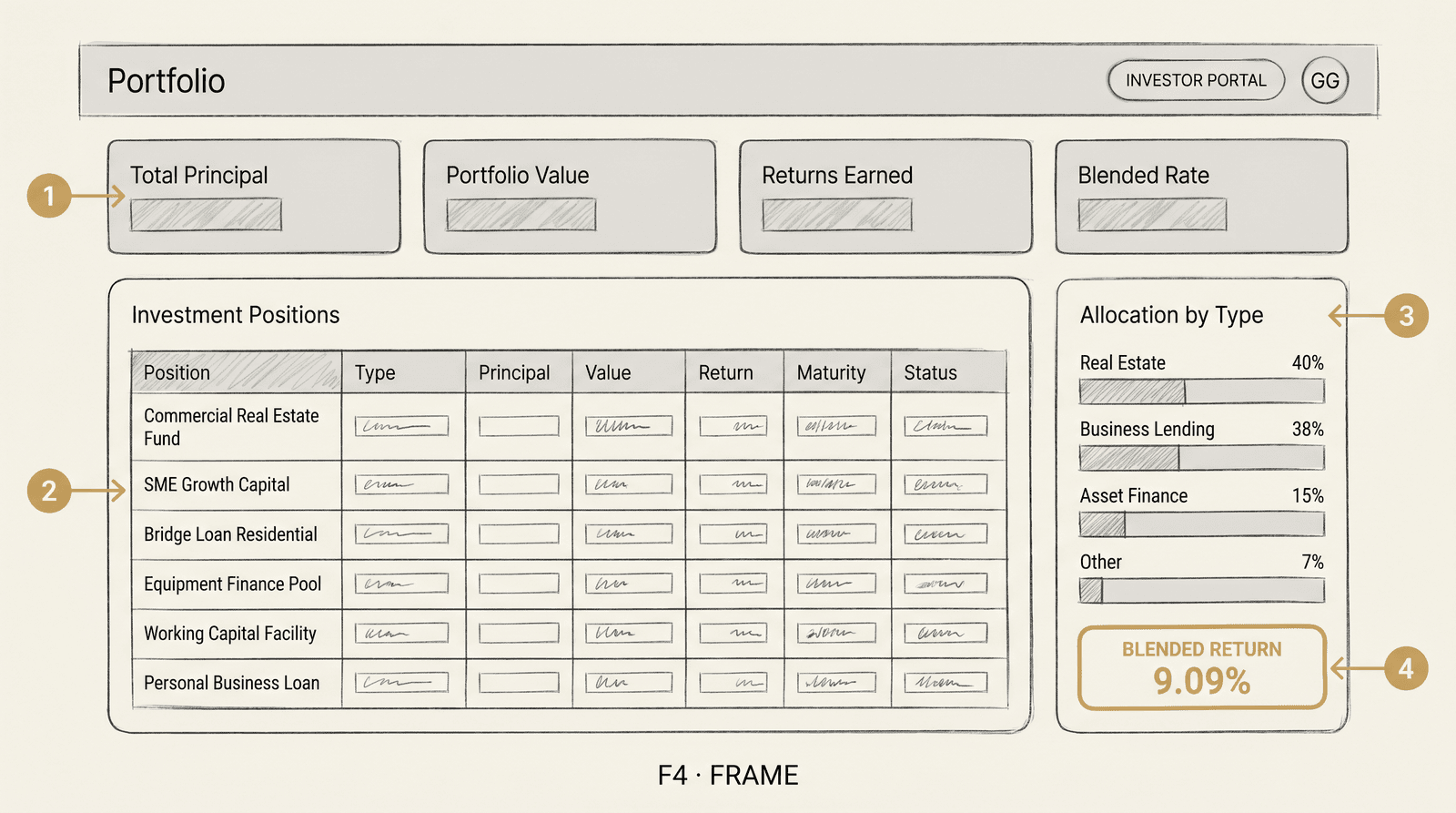The height and width of the screenshot is (813, 1456).
Task: Click the INVESTOR PORTAL button
Action: tap(1196, 80)
